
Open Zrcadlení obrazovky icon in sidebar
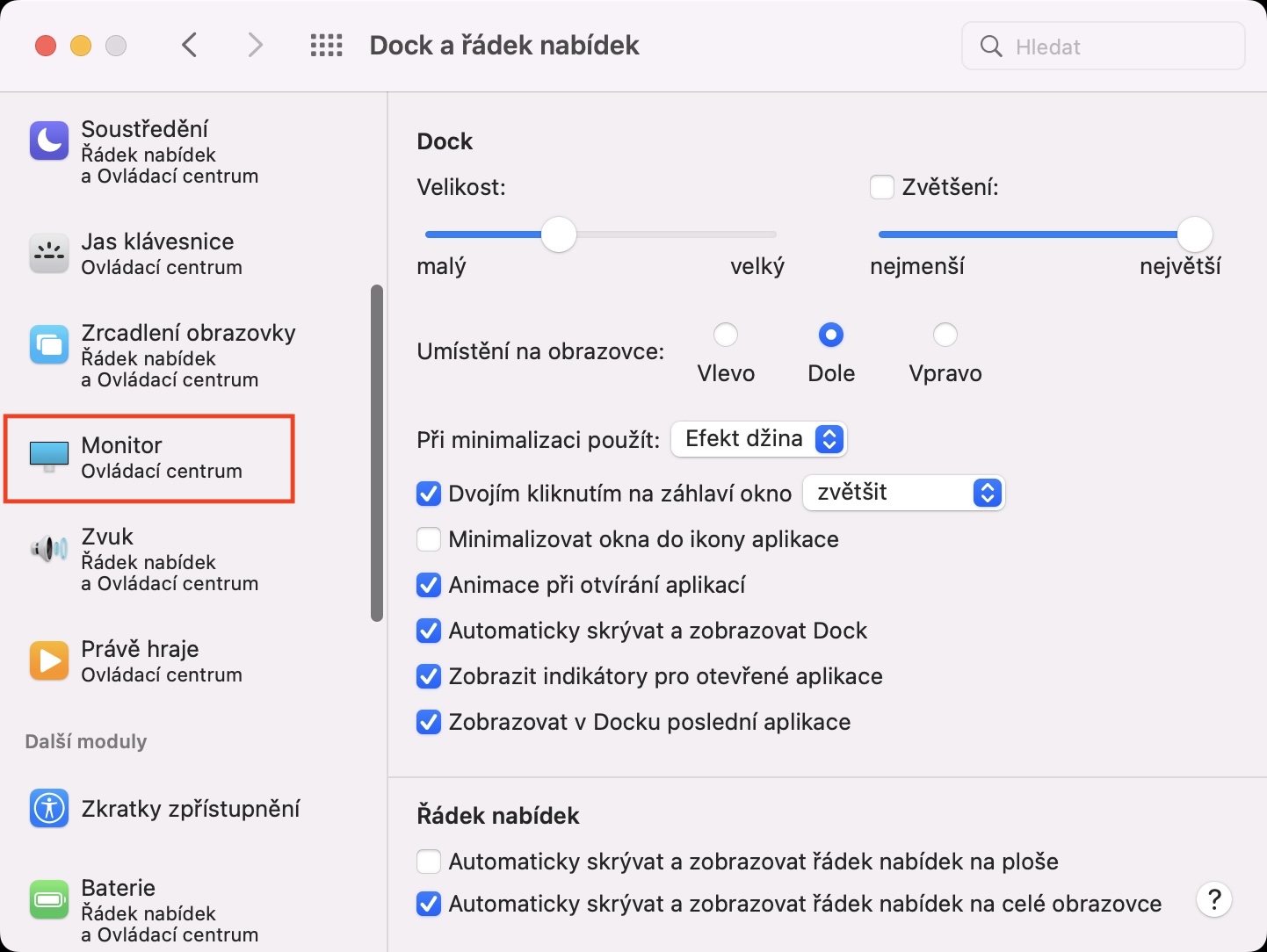point(49,345)
